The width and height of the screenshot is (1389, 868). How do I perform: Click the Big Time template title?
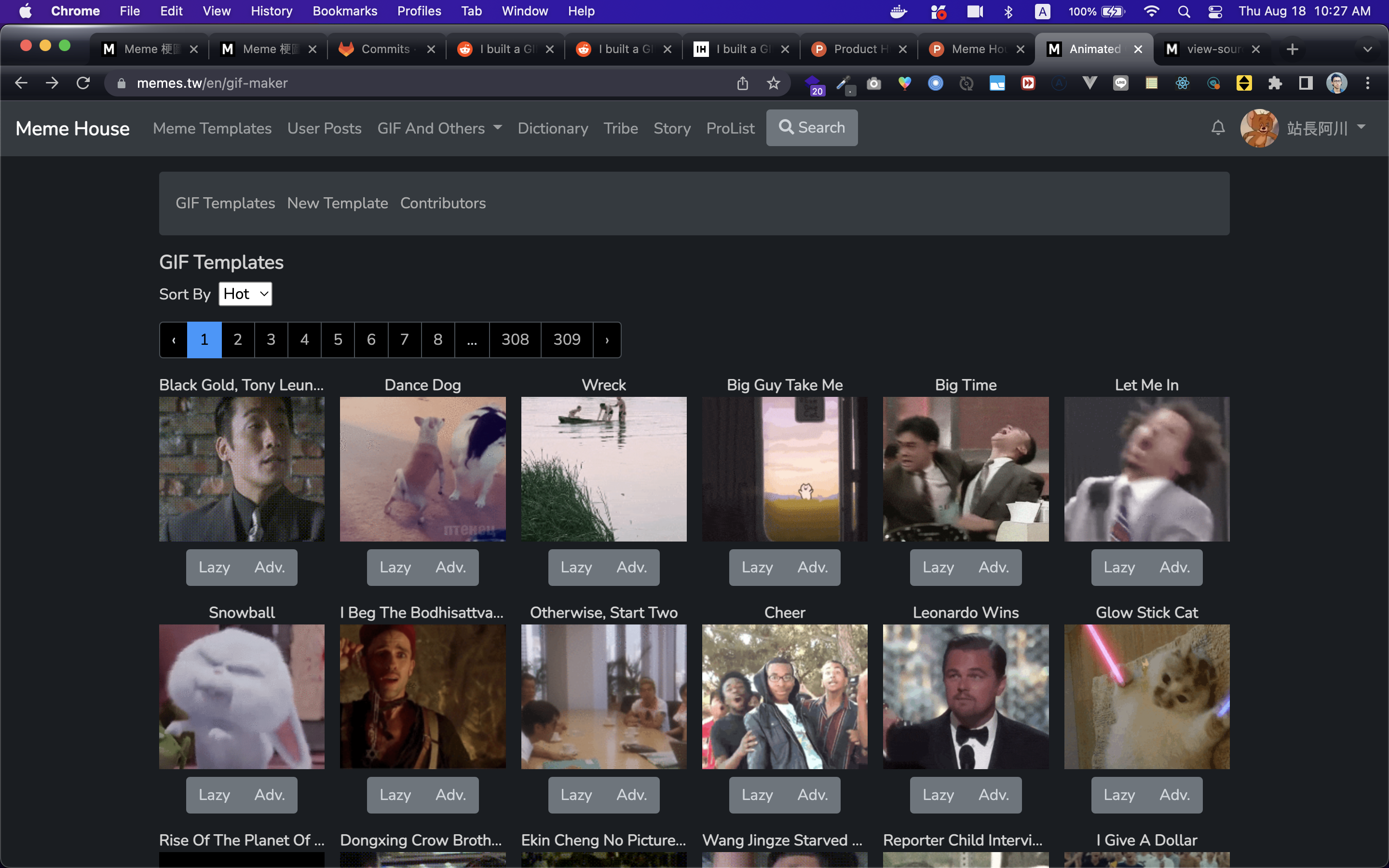[x=966, y=385]
